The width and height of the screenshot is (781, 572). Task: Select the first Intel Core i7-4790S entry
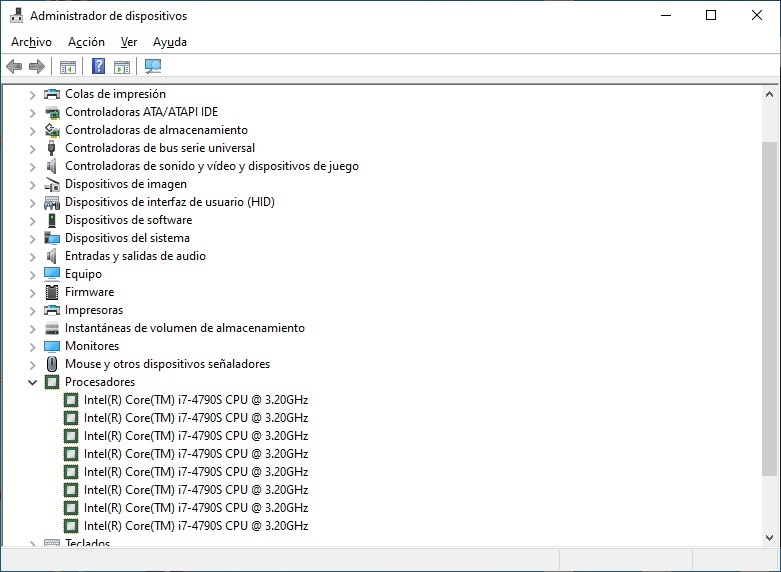tap(195, 400)
